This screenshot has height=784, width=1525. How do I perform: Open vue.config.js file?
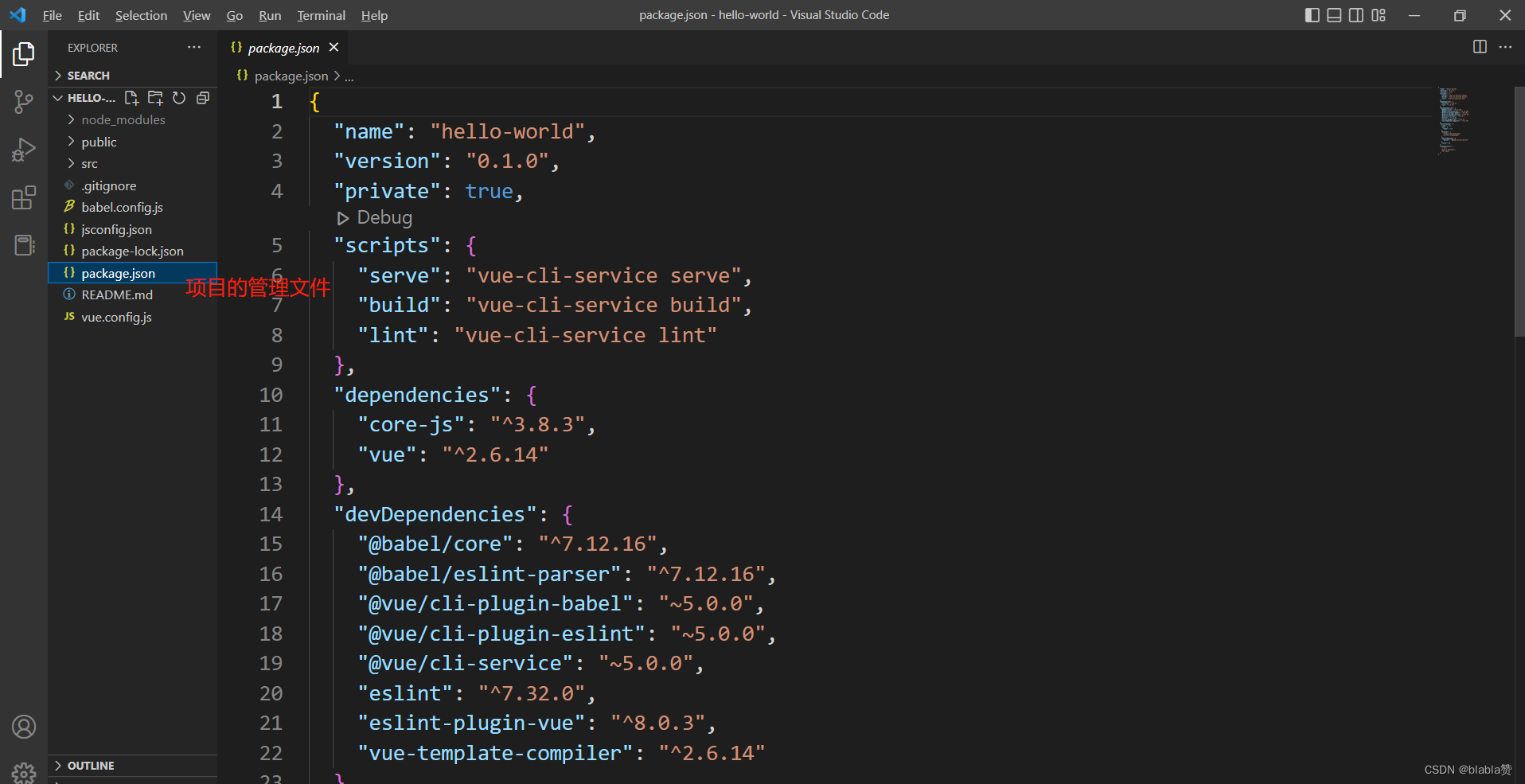coord(132,317)
